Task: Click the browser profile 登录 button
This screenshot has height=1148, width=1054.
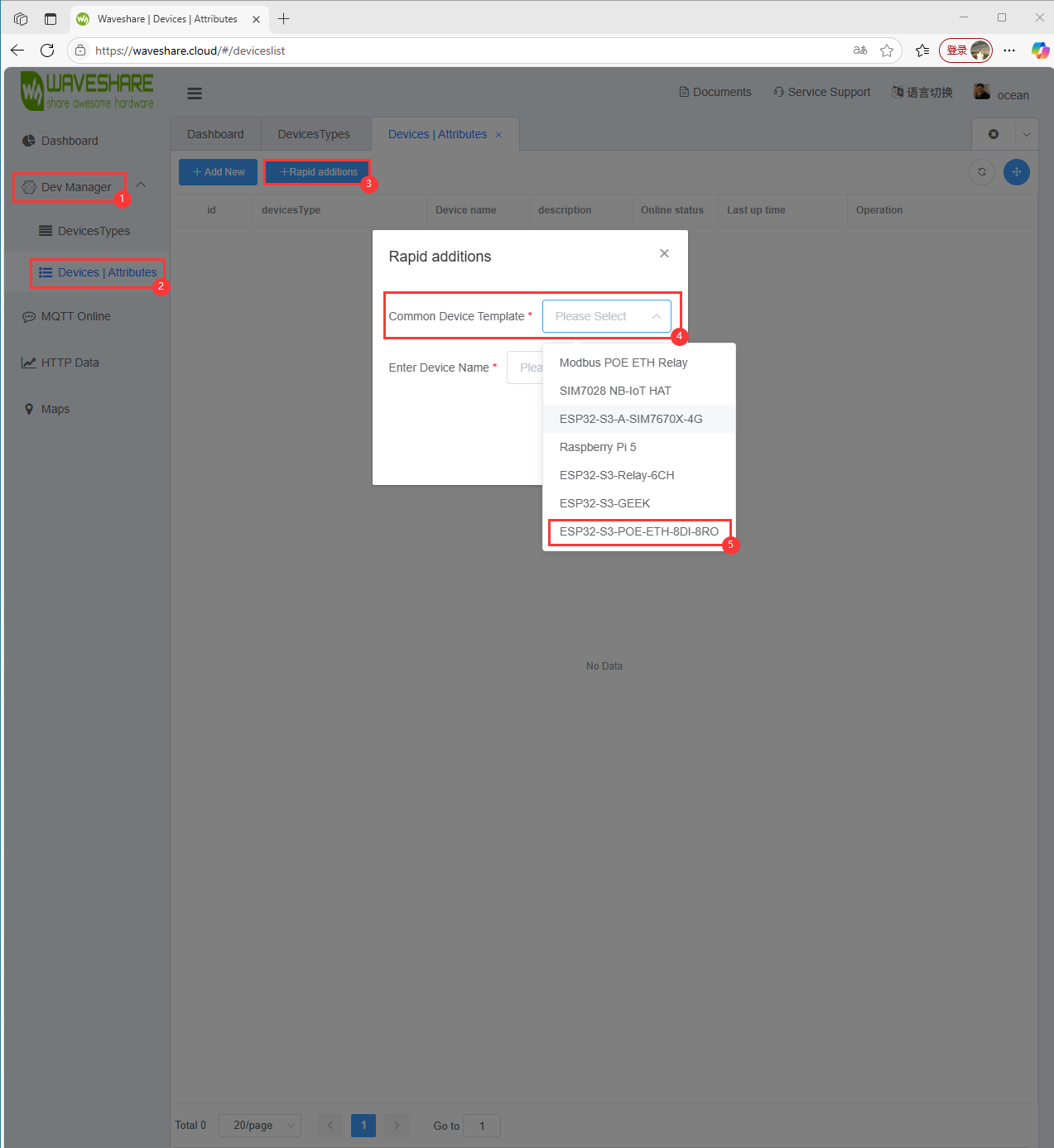Action: click(965, 50)
